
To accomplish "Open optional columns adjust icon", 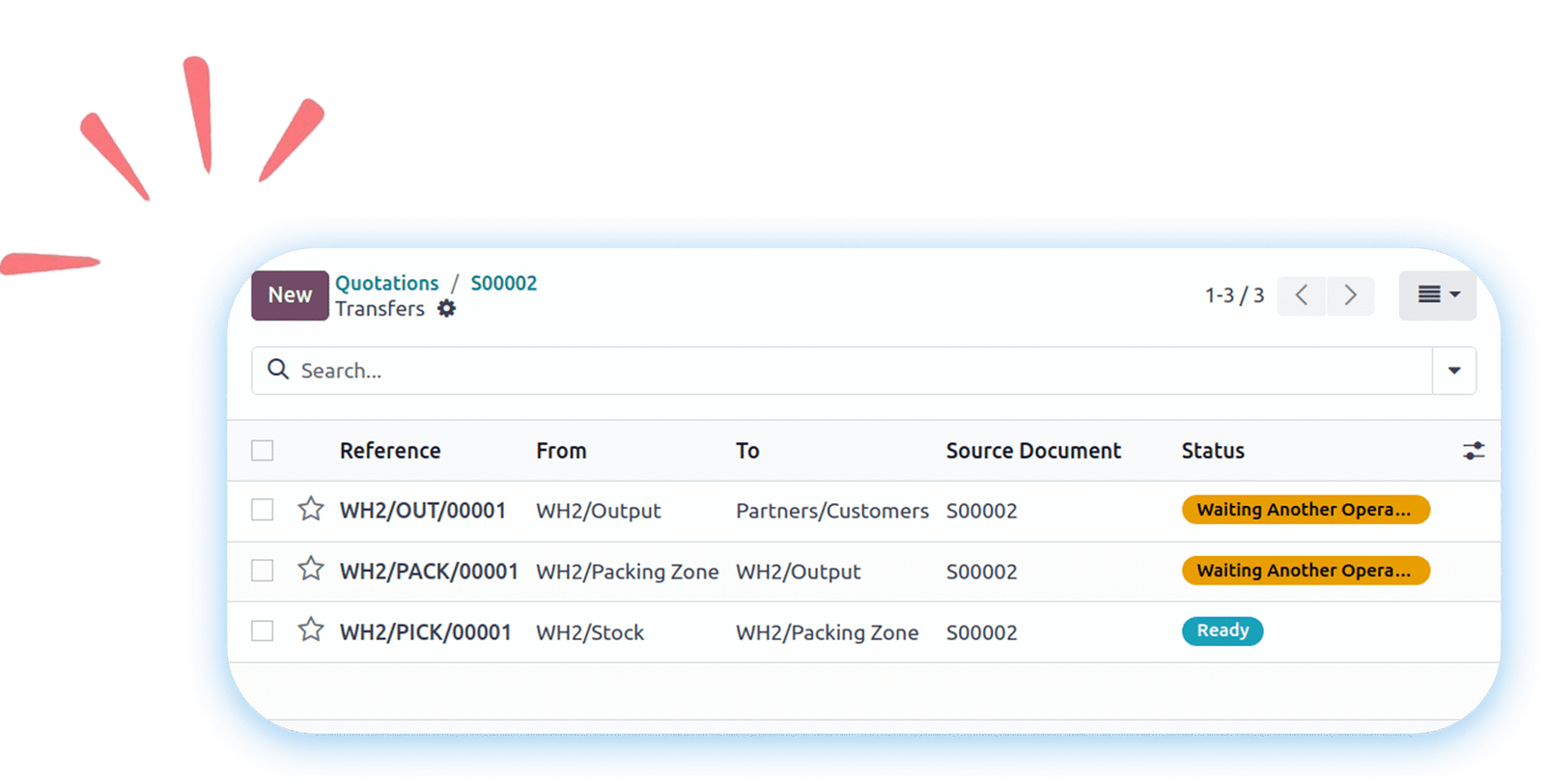I will 1473,451.
